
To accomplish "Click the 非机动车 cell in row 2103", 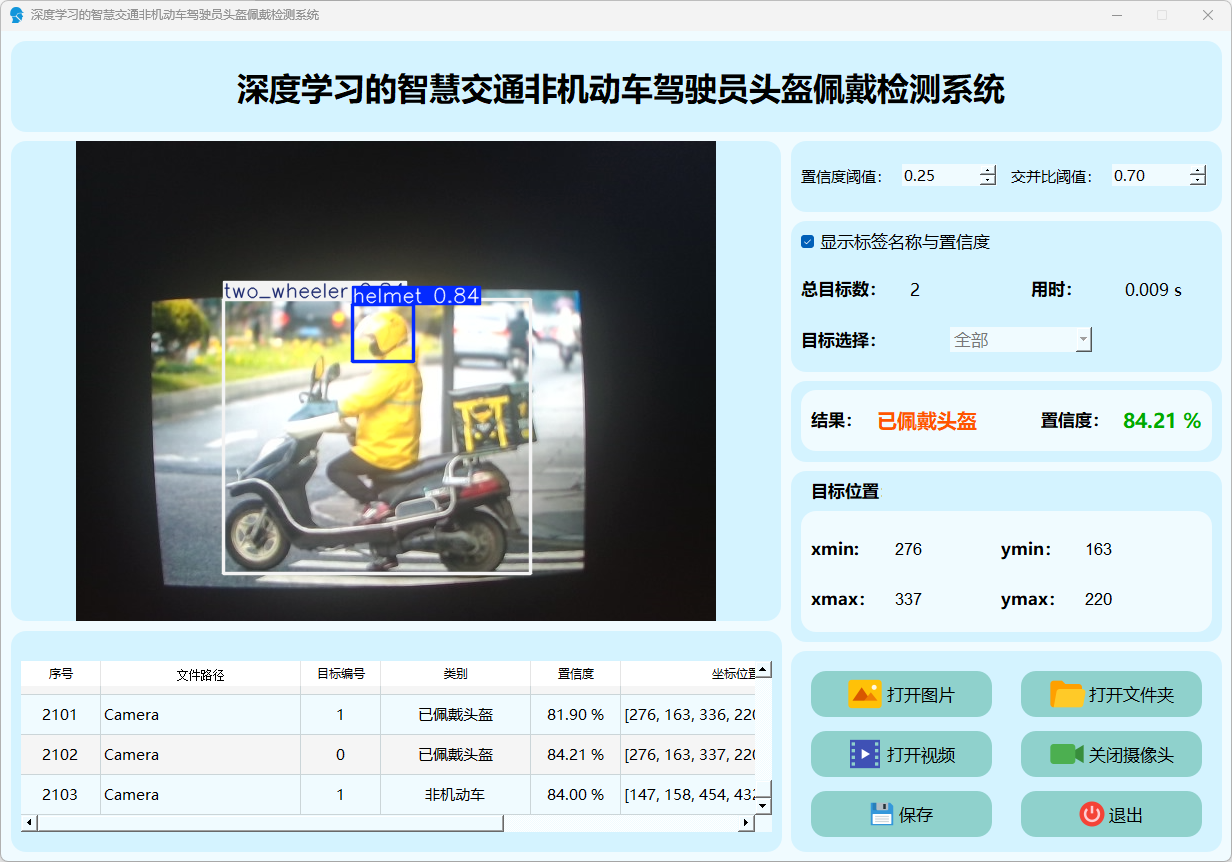I will click(x=455, y=795).
